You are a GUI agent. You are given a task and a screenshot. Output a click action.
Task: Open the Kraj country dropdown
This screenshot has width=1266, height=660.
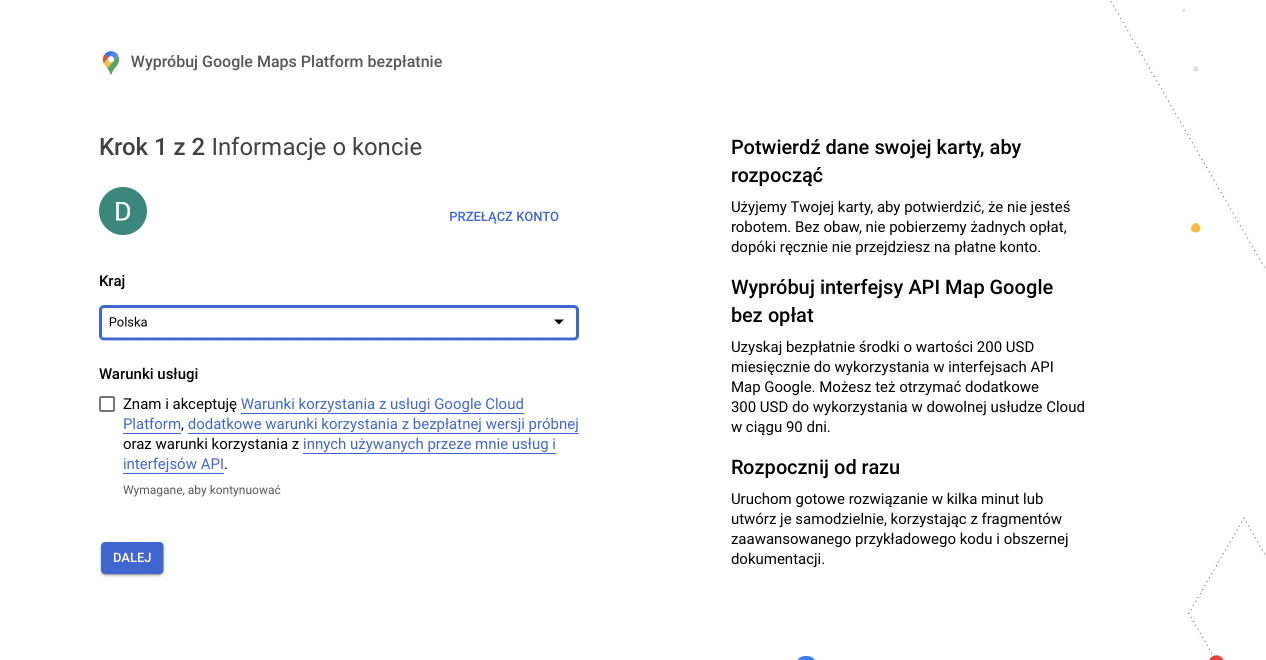click(x=338, y=322)
